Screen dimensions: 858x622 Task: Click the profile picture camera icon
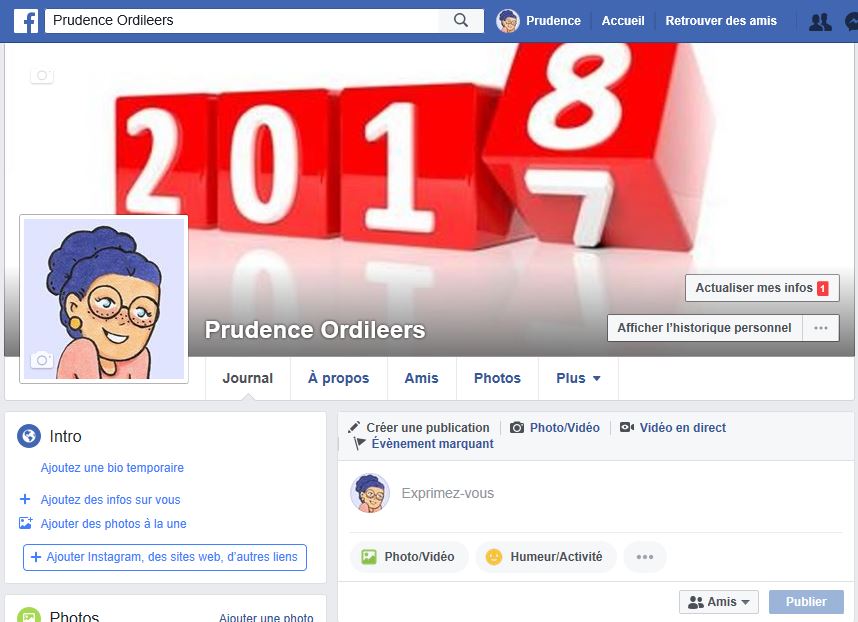[42, 360]
